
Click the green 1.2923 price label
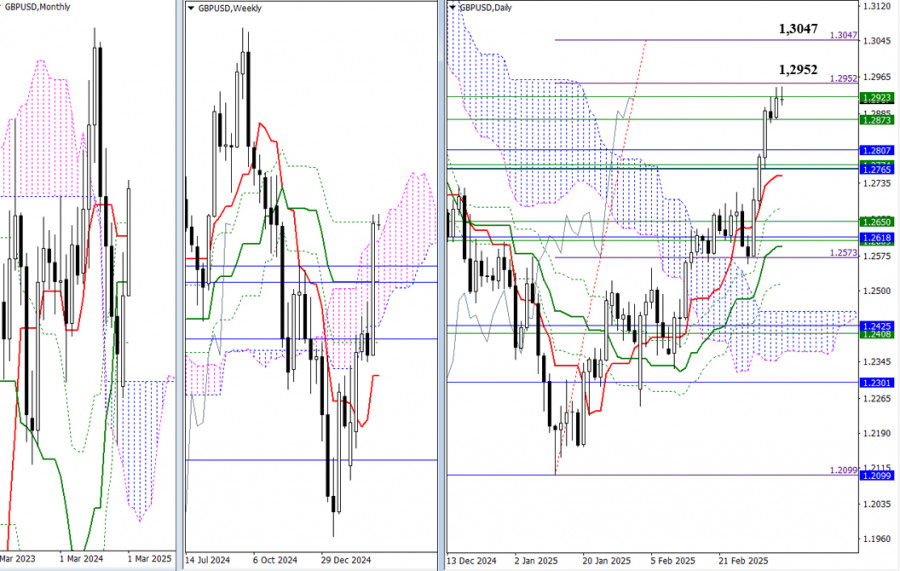[x=876, y=98]
